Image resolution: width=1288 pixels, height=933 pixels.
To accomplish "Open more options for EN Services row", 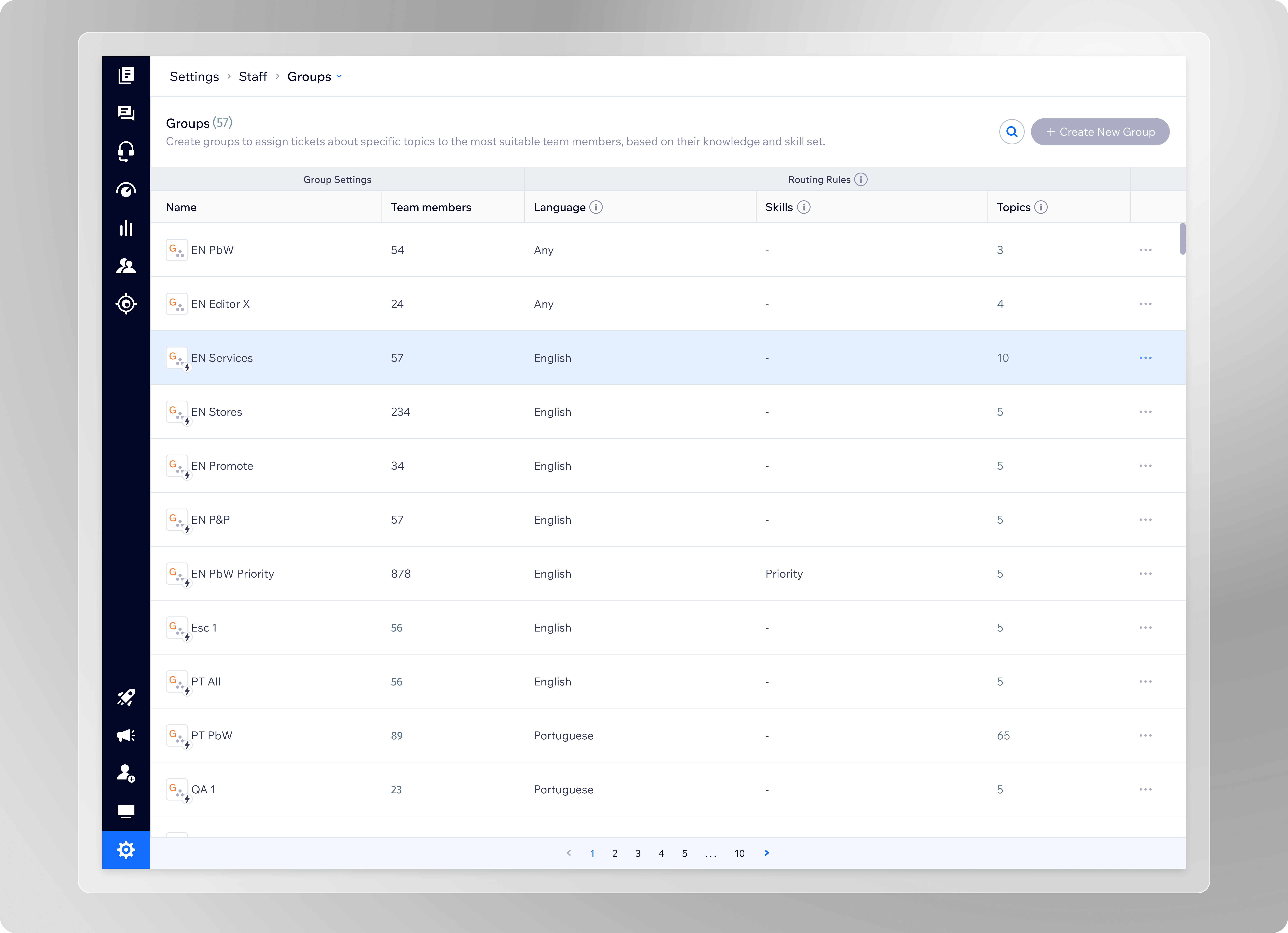I will click(x=1145, y=358).
